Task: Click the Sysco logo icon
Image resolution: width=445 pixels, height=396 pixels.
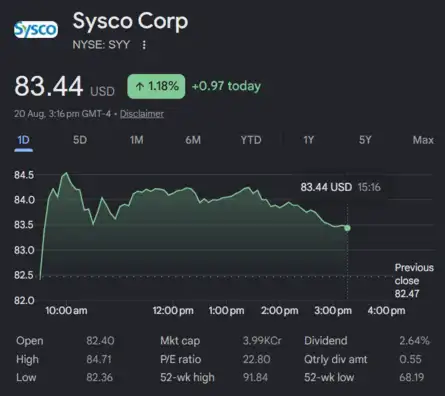Action: [x=36, y=29]
